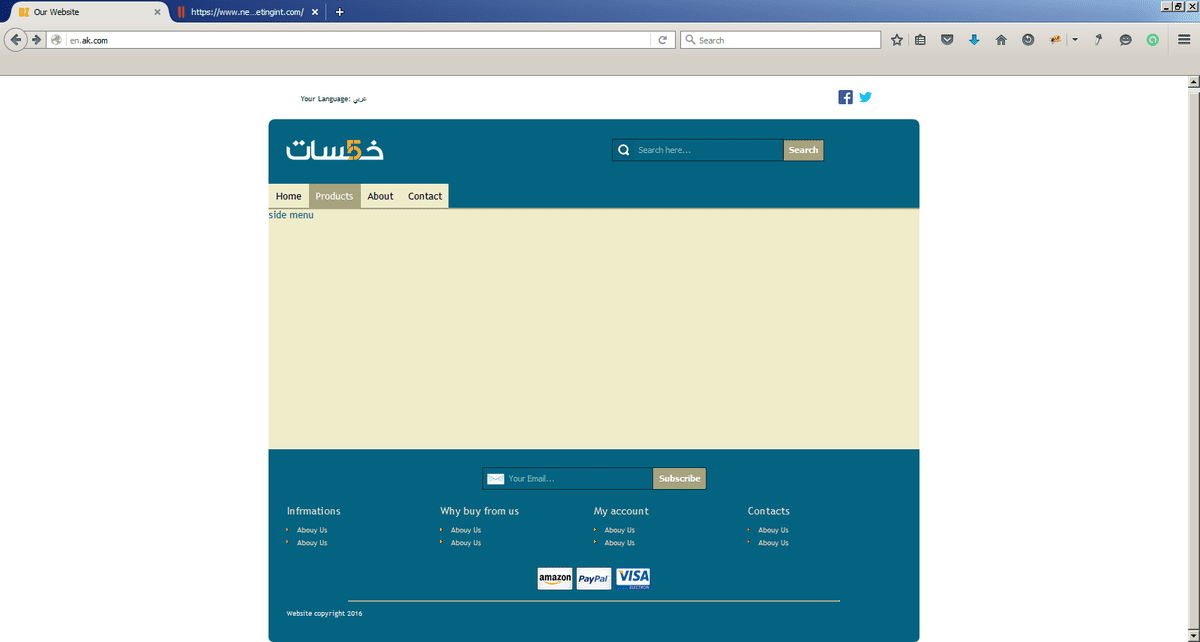The image size is (1200, 642).
Task: Click the site identity globe icon
Action: (57, 40)
